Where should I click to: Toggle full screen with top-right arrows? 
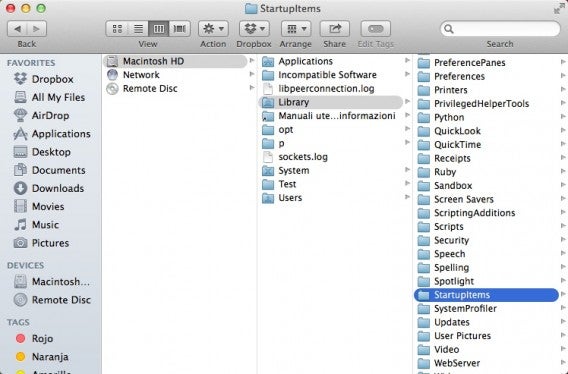pyautogui.click(x=559, y=8)
